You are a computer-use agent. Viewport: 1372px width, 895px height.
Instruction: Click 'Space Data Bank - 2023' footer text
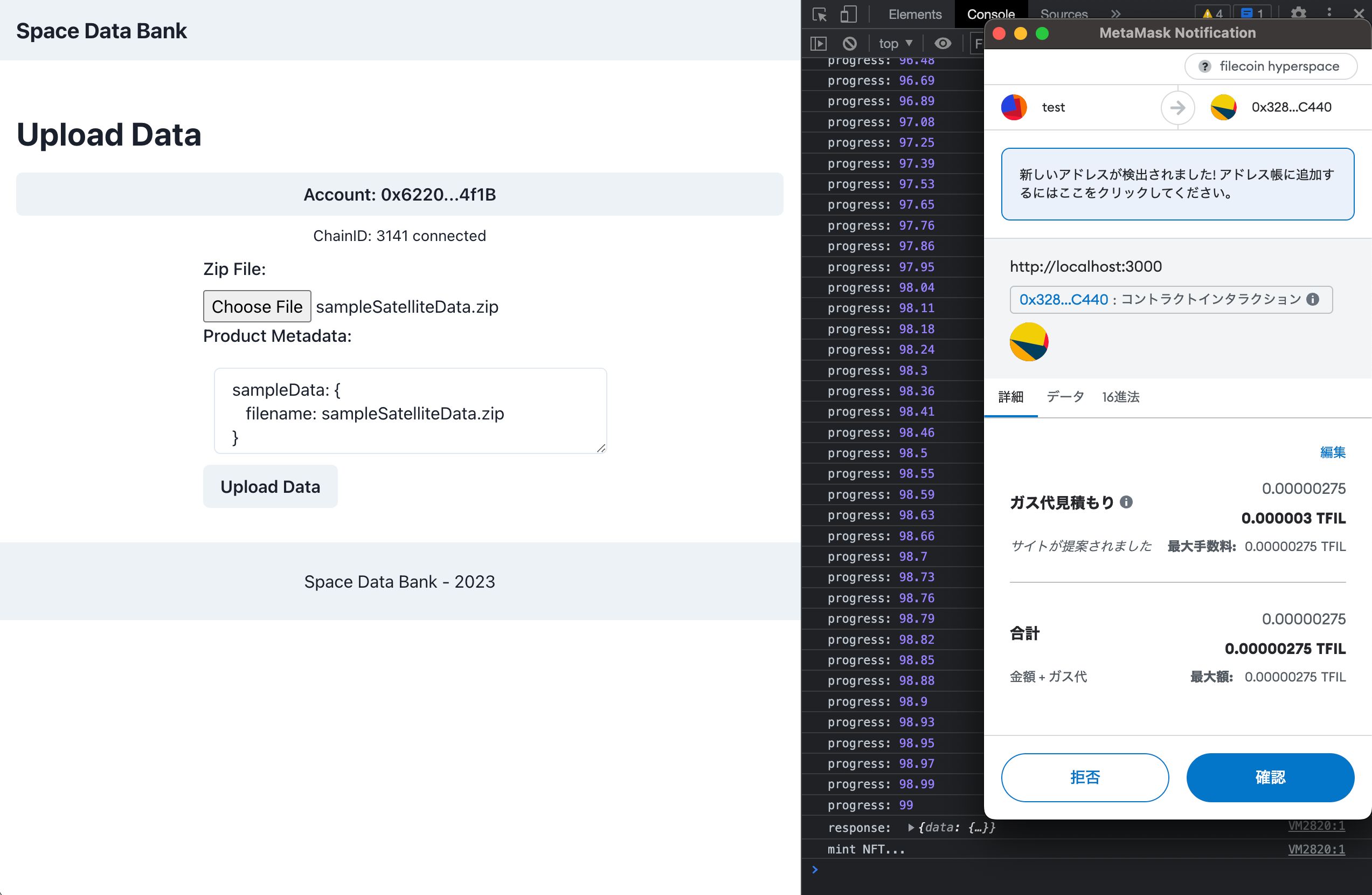pyautogui.click(x=399, y=582)
